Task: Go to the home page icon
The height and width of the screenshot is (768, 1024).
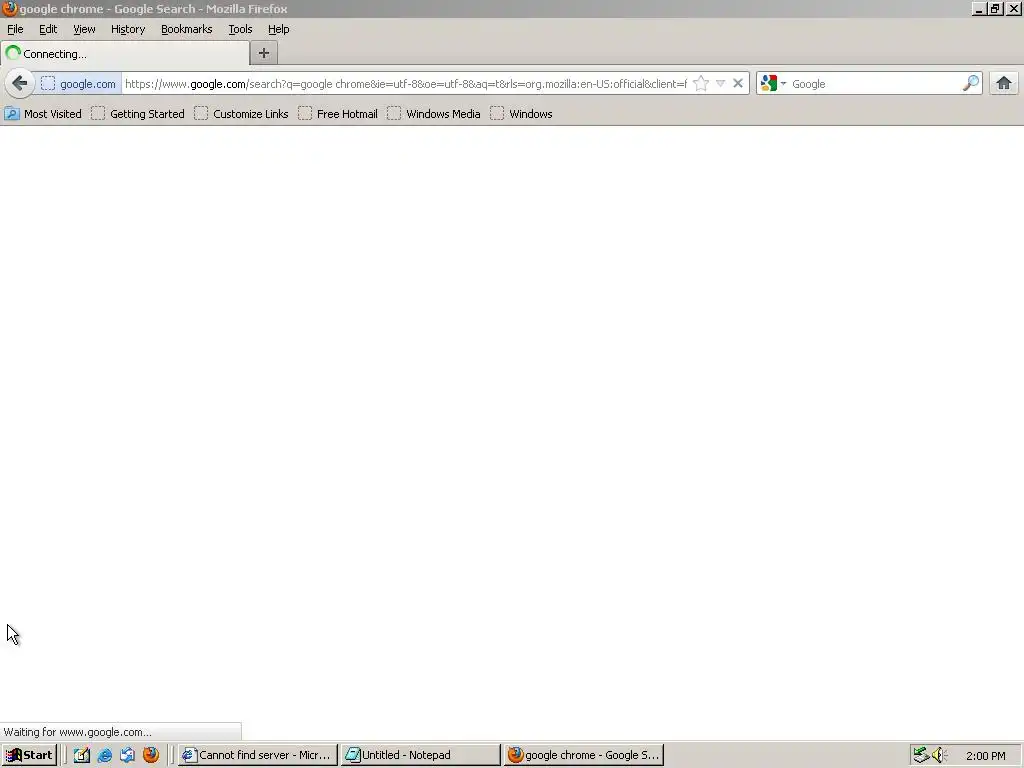Action: pyautogui.click(x=1004, y=84)
